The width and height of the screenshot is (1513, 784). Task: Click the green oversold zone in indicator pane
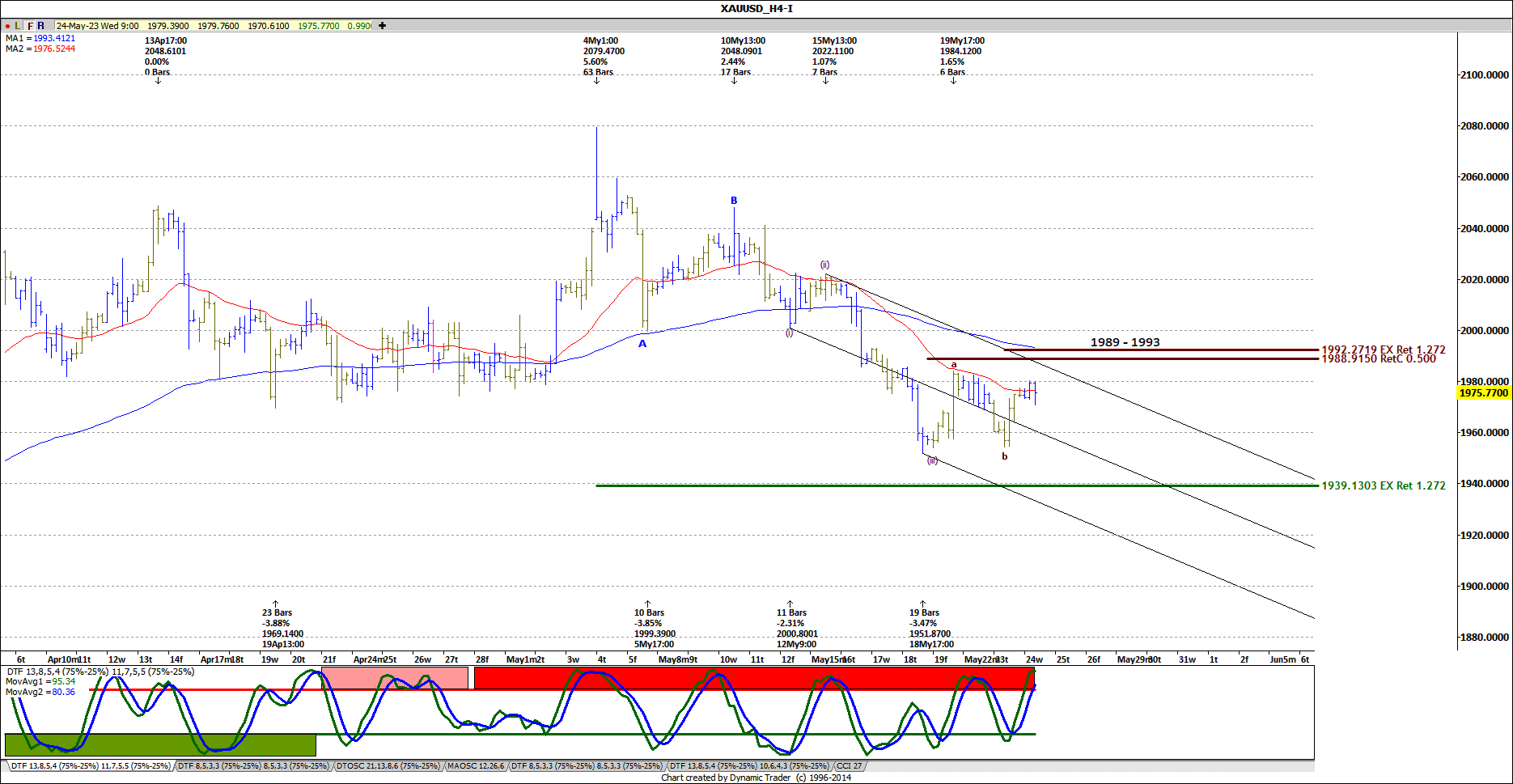point(160,745)
